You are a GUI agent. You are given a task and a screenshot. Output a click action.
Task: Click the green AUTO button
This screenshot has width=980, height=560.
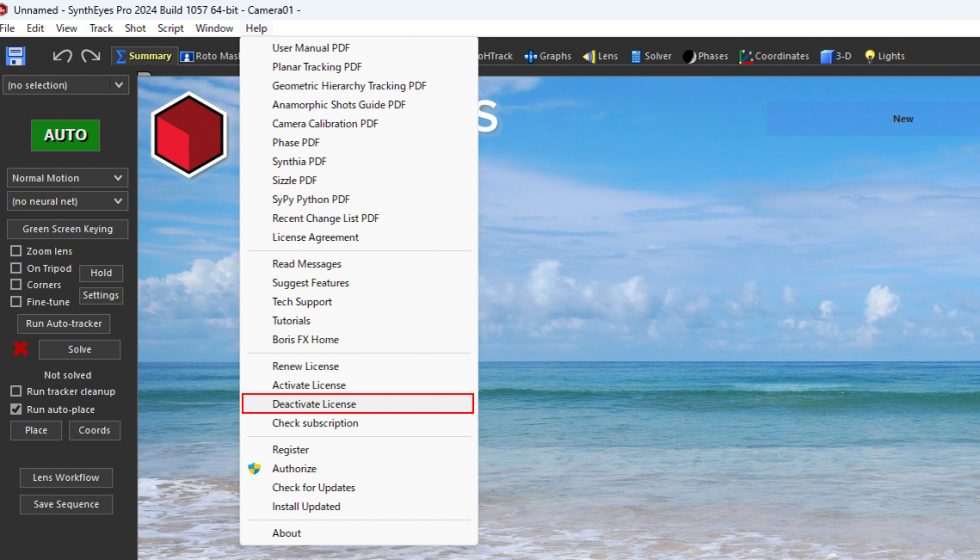coord(66,135)
